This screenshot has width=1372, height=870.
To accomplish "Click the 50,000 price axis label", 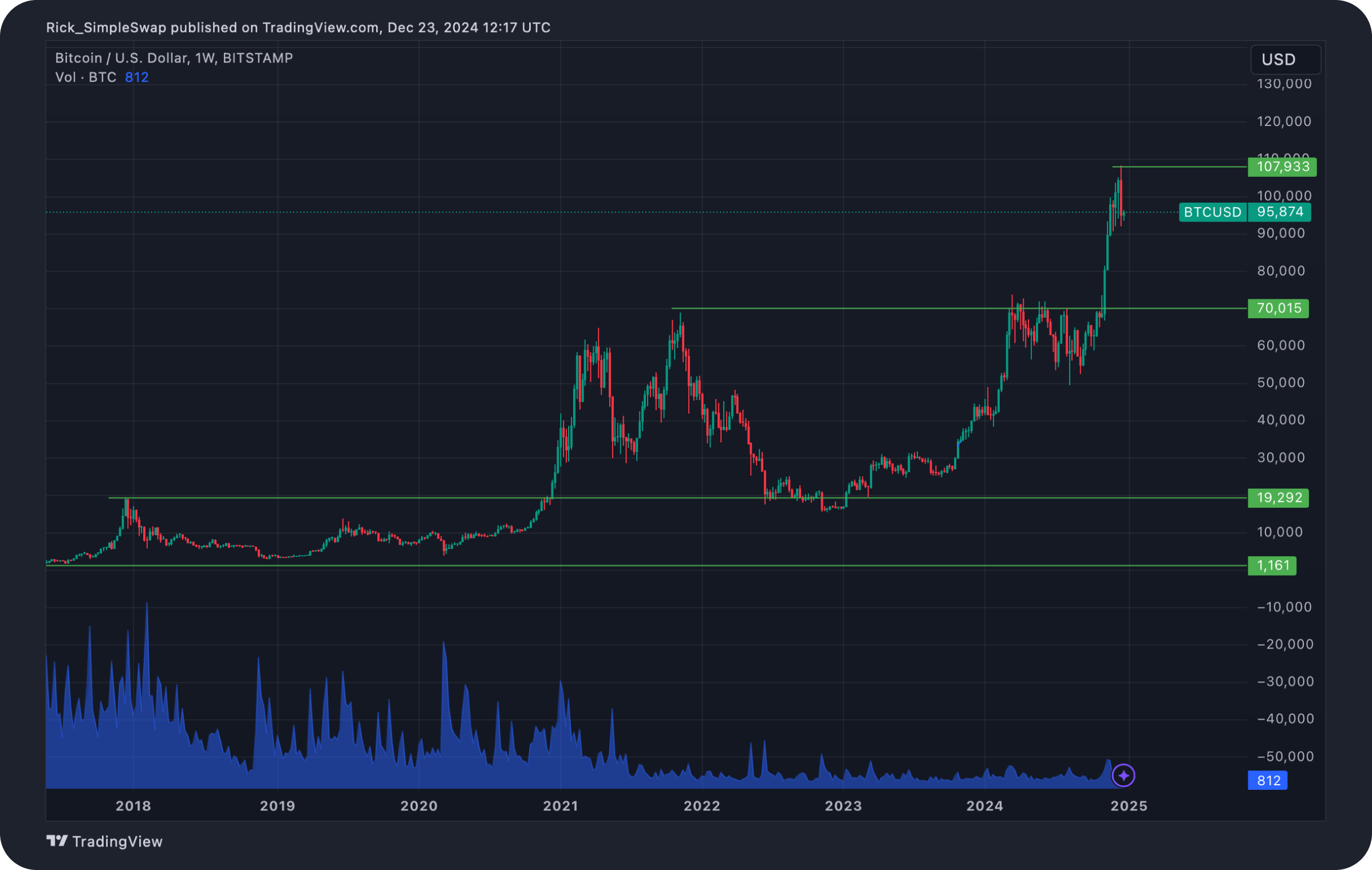I will pos(1281,382).
